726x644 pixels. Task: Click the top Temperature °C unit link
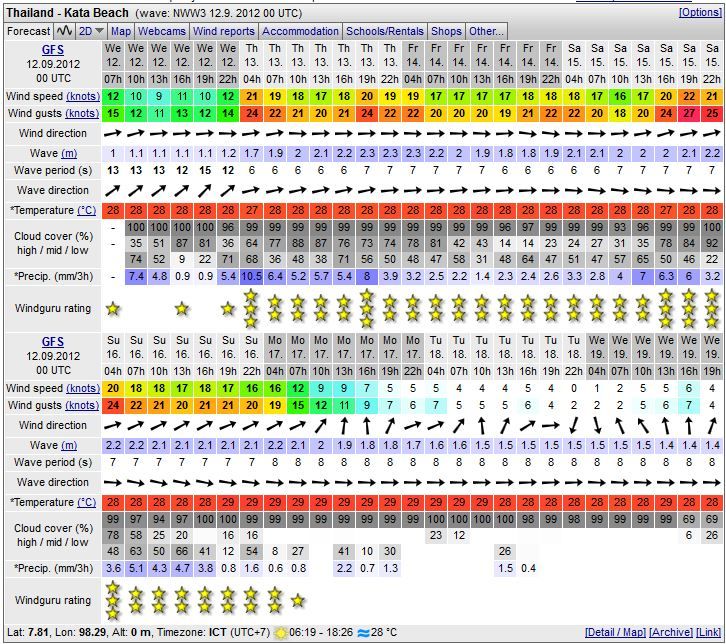88,210
